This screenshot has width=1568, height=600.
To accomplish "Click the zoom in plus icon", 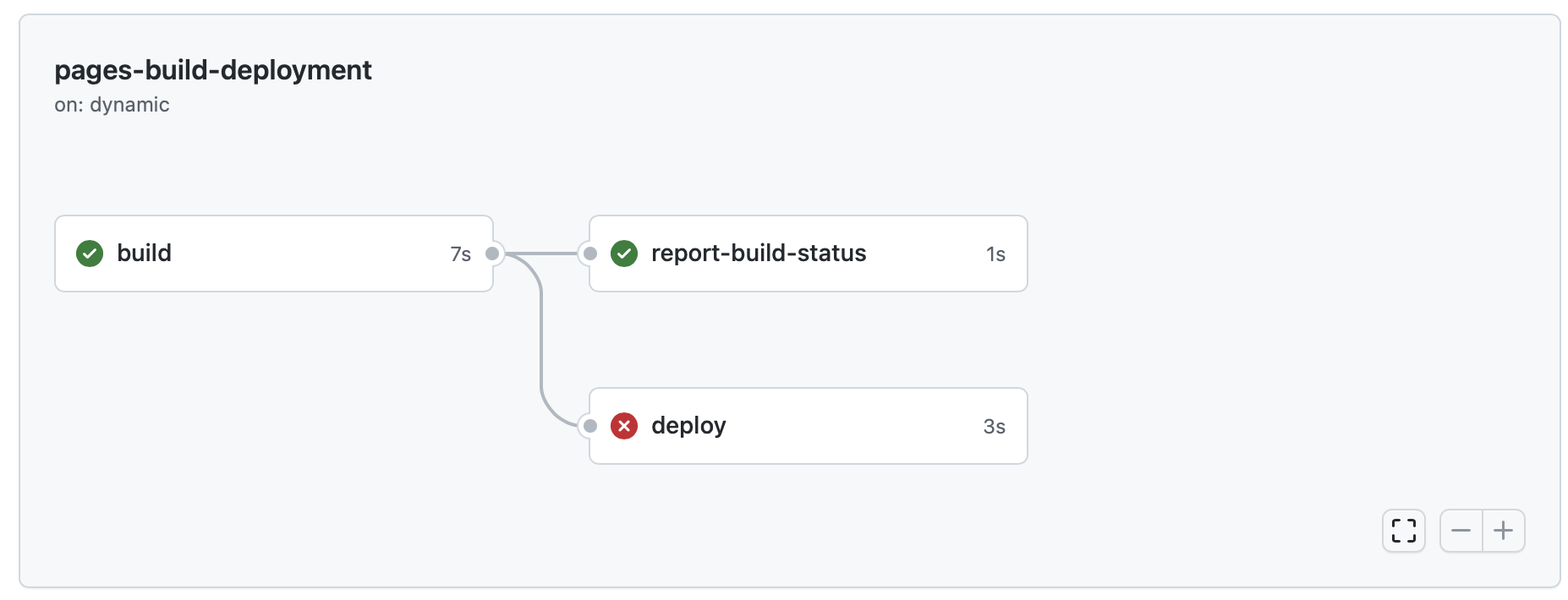I will 1504,531.
